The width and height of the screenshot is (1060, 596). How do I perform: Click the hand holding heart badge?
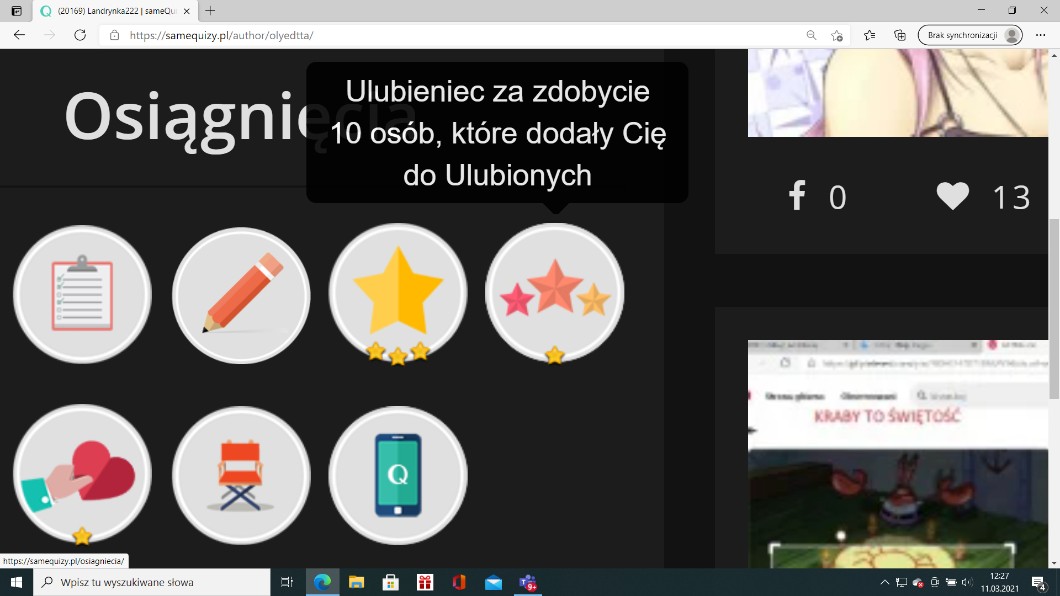coord(82,474)
